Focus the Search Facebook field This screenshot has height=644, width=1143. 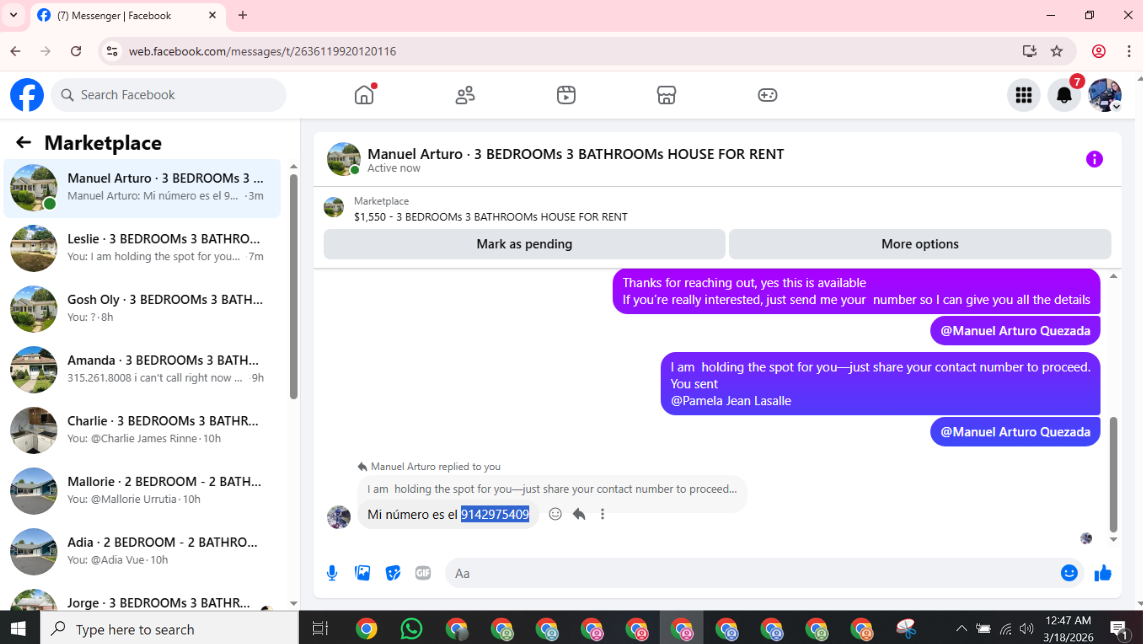pyautogui.click(x=168, y=95)
